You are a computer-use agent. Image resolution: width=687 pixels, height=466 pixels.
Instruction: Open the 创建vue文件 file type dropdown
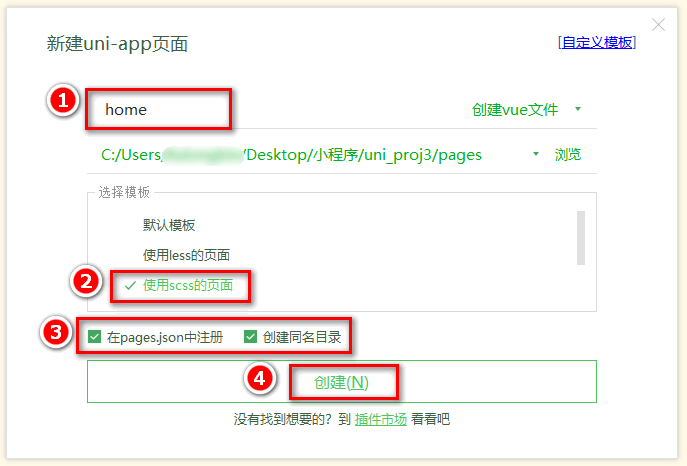[x=515, y=109]
